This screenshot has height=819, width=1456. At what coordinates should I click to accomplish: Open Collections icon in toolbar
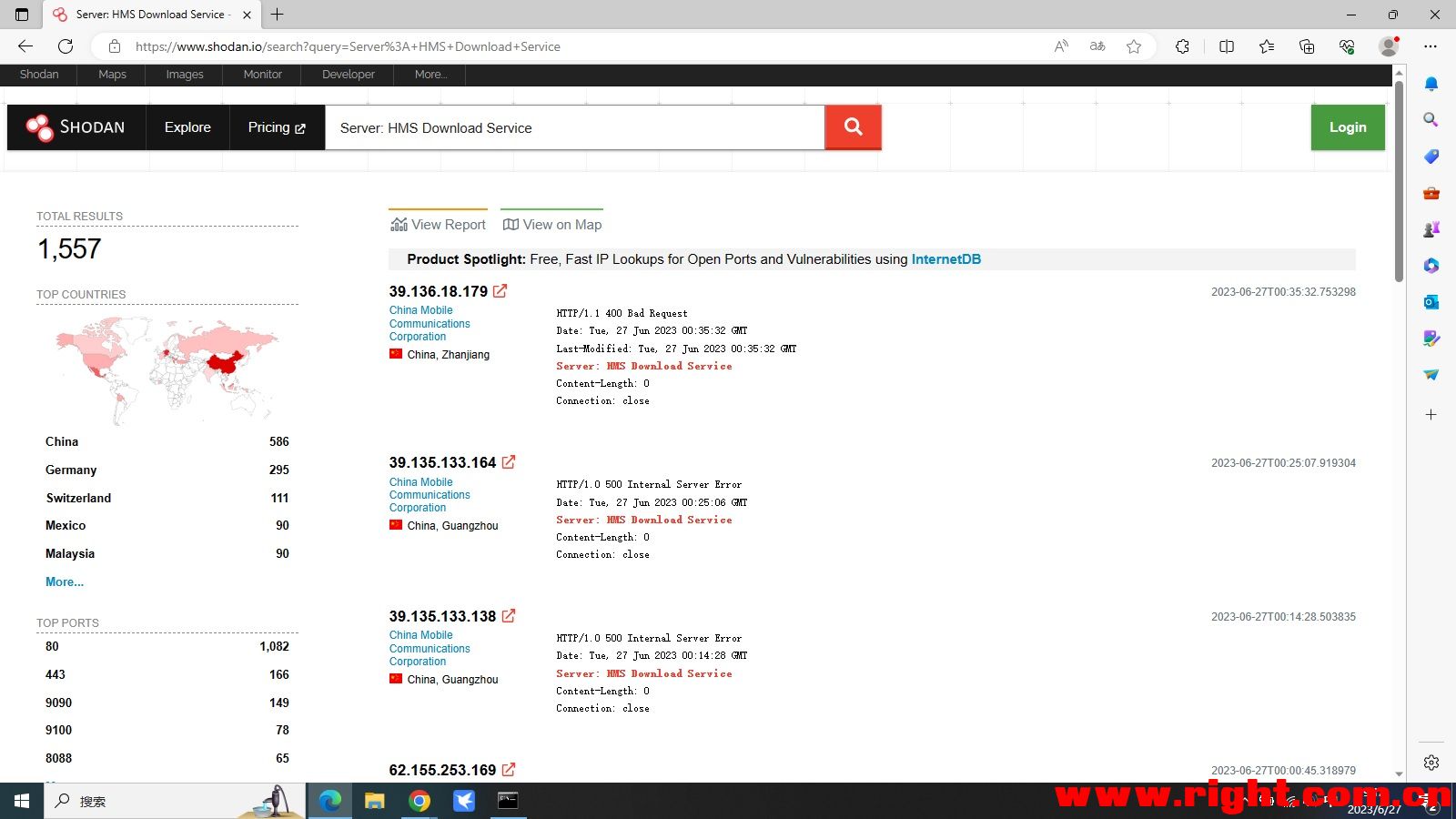[1307, 46]
